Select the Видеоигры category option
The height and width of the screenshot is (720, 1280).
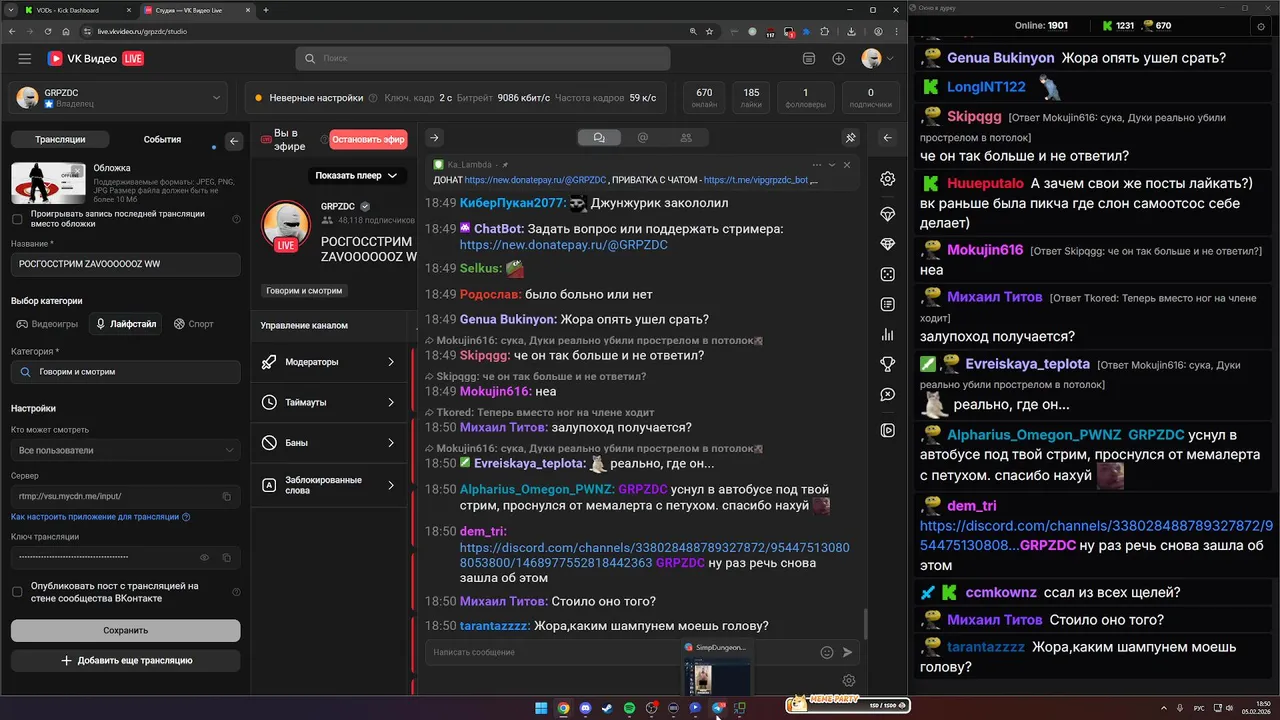47,324
